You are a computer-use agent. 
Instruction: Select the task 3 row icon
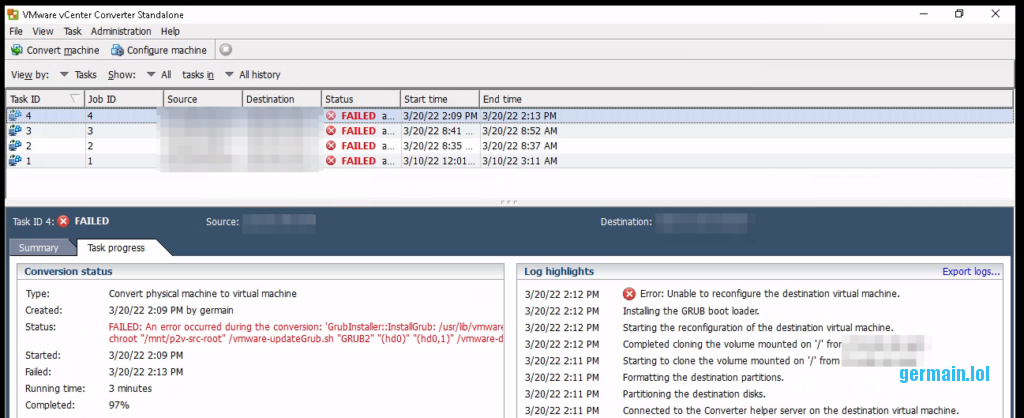pyautogui.click(x=15, y=131)
